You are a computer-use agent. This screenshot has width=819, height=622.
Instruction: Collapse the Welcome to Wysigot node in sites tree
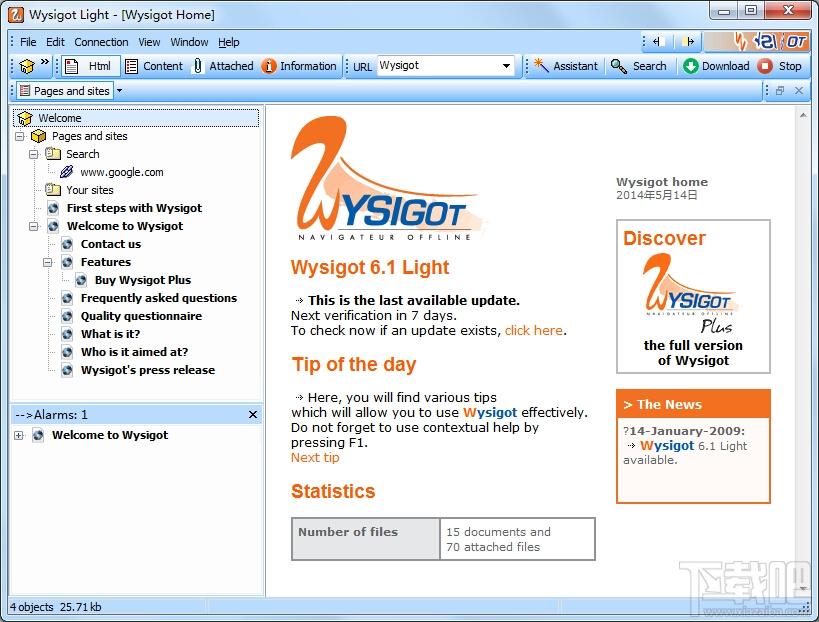click(x=33, y=226)
